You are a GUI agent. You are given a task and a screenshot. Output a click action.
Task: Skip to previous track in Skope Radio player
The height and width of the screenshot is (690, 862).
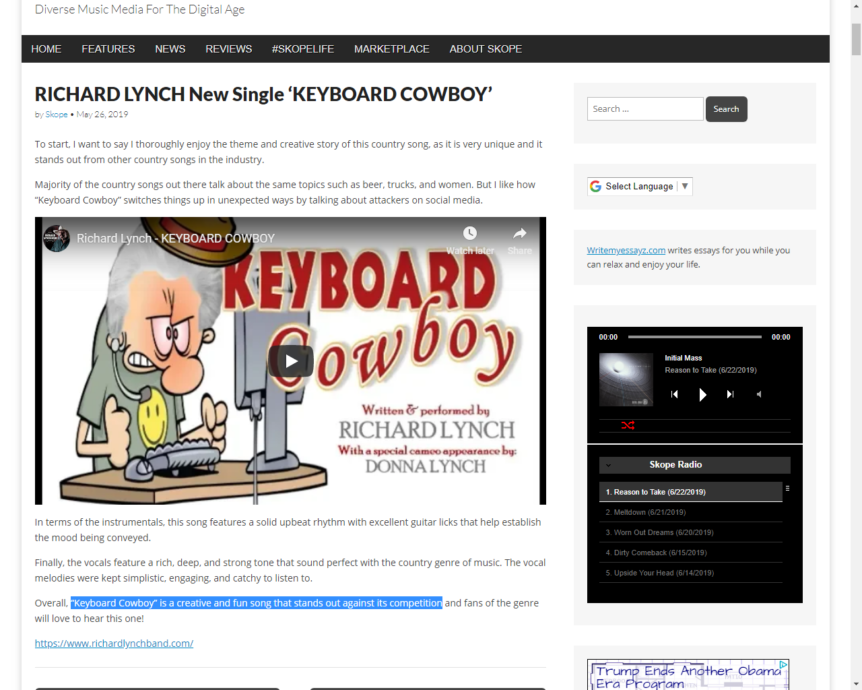(675, 394)
